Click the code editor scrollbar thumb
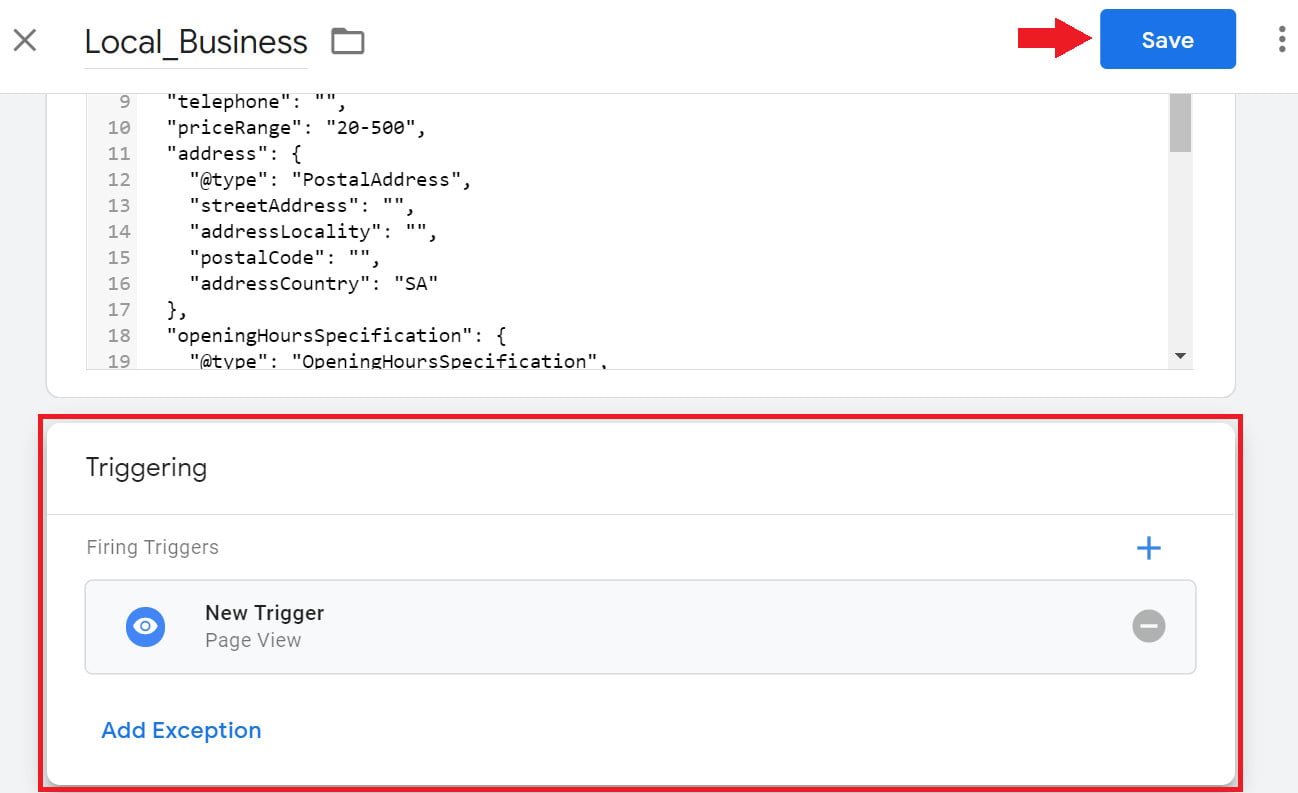1298x793 pixels. pyautogui.click(x=1180, y=123)
